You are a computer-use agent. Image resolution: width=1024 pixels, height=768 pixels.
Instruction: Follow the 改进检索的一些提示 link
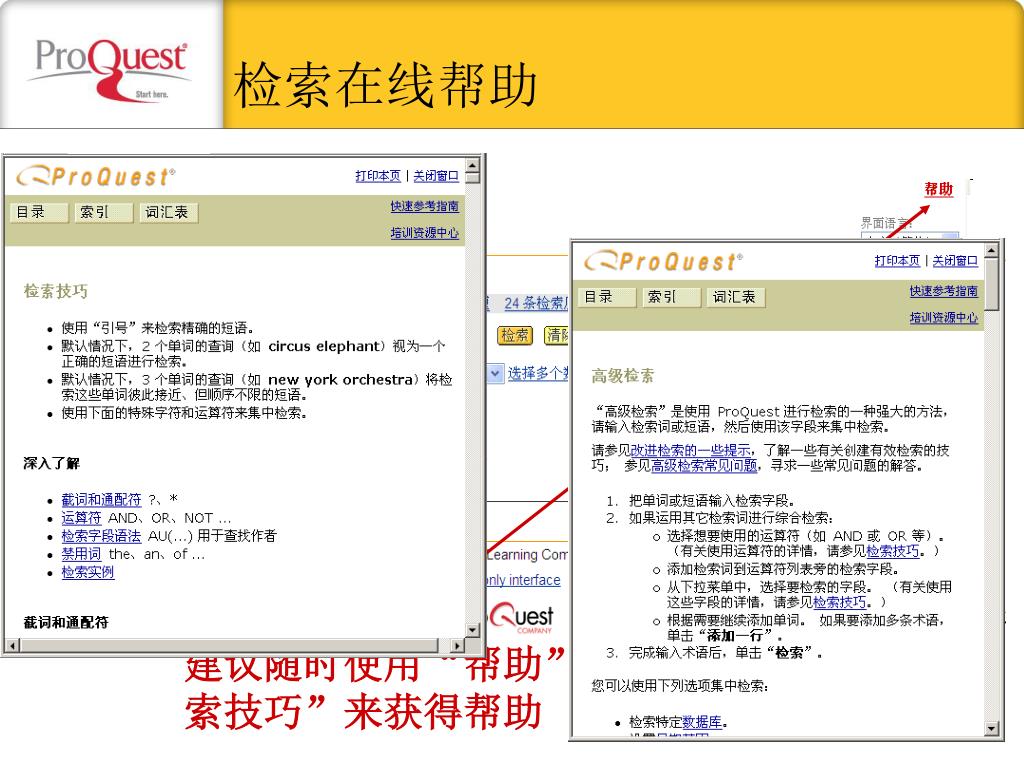[x=691, y=450]
